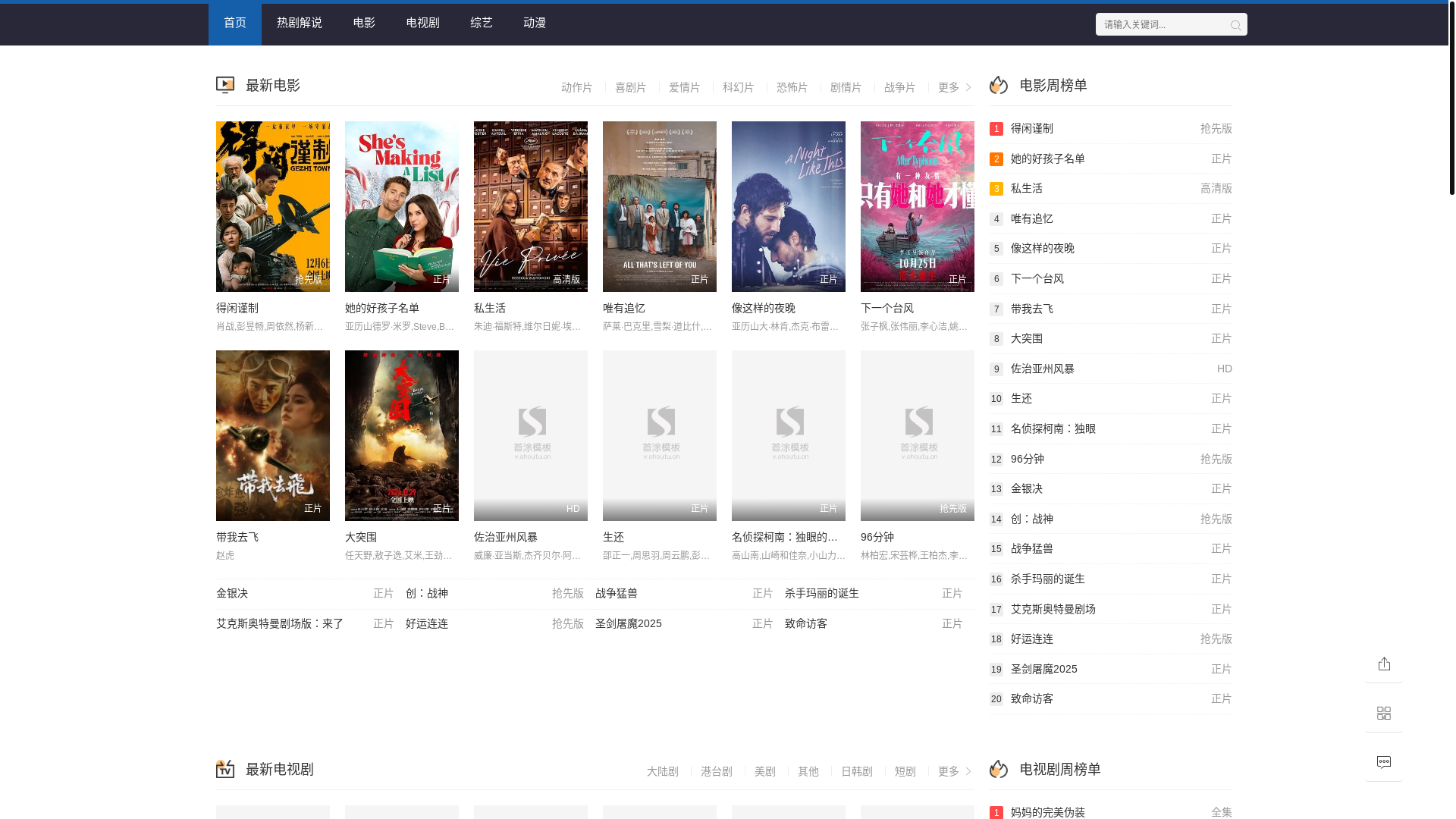Open 杀手玛丽的诞生 in the text list
The image size is (1456, 819).
click(822, 593)
